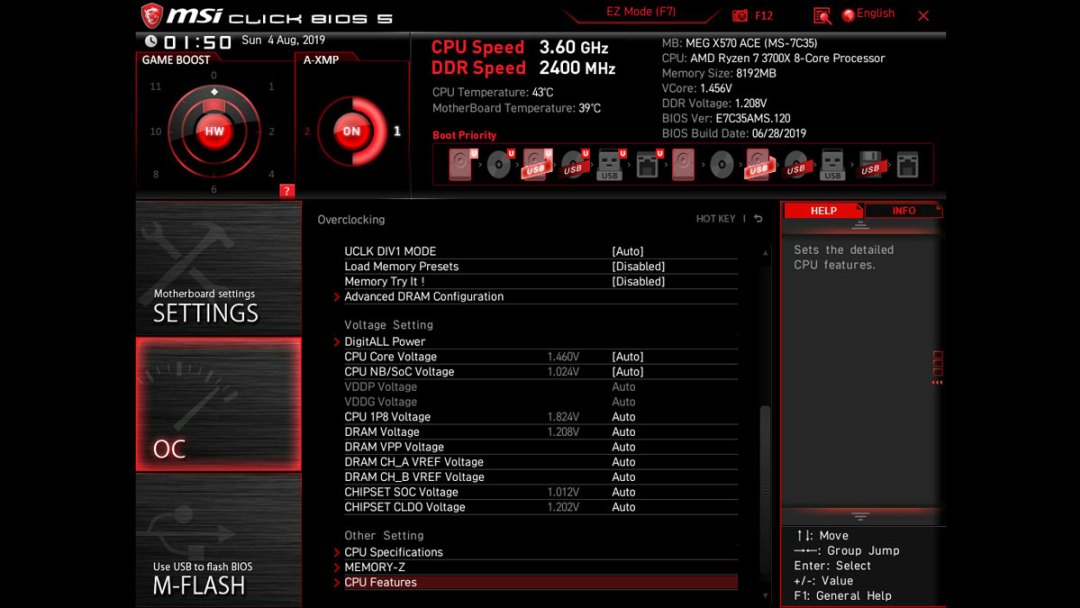Click the magnifier search icon
1080x608 pixels.
(822, 15)
